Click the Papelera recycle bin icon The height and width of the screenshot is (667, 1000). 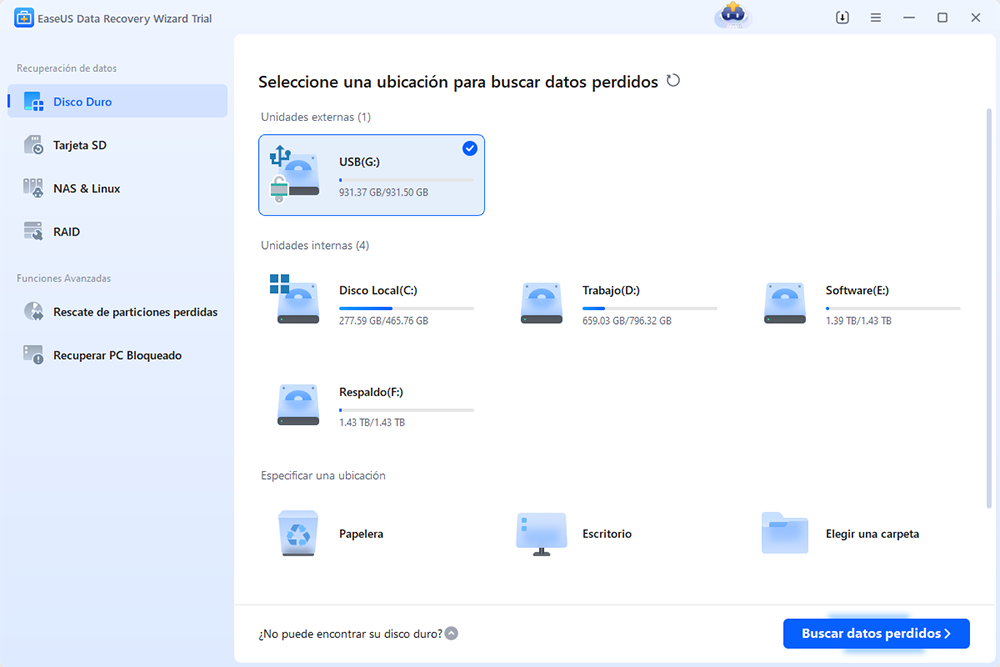(x=297, y=533)
